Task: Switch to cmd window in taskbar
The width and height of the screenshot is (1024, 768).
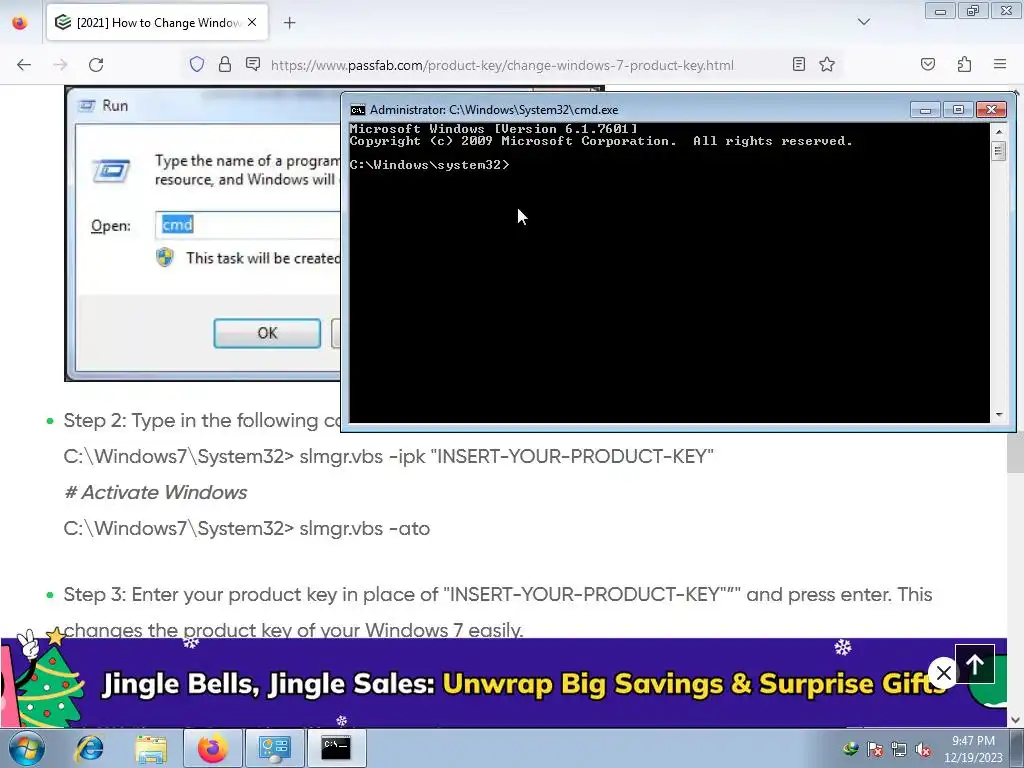Action: click(x=336, y=748)
